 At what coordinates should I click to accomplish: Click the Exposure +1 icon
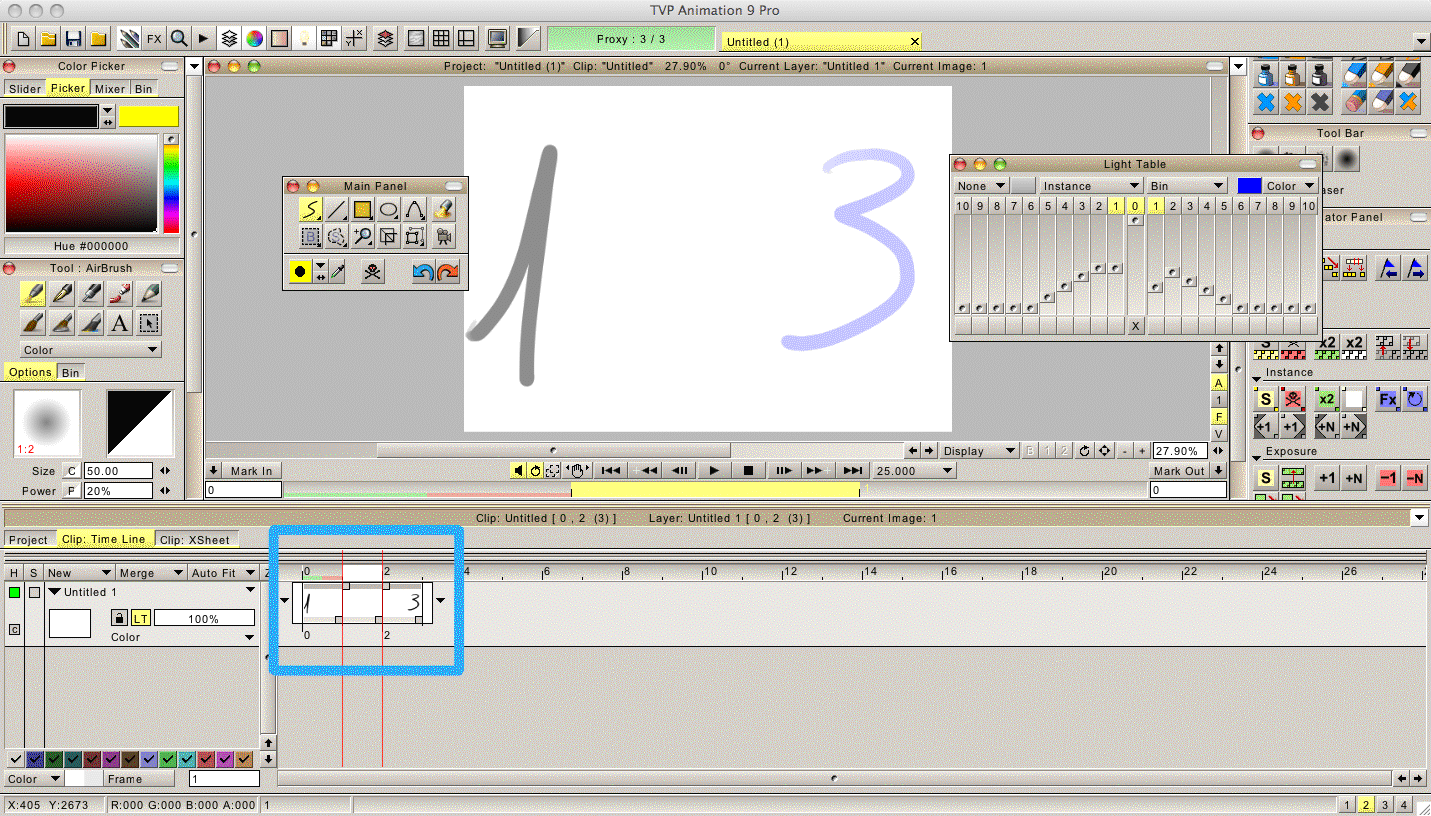pos(1327,478)
